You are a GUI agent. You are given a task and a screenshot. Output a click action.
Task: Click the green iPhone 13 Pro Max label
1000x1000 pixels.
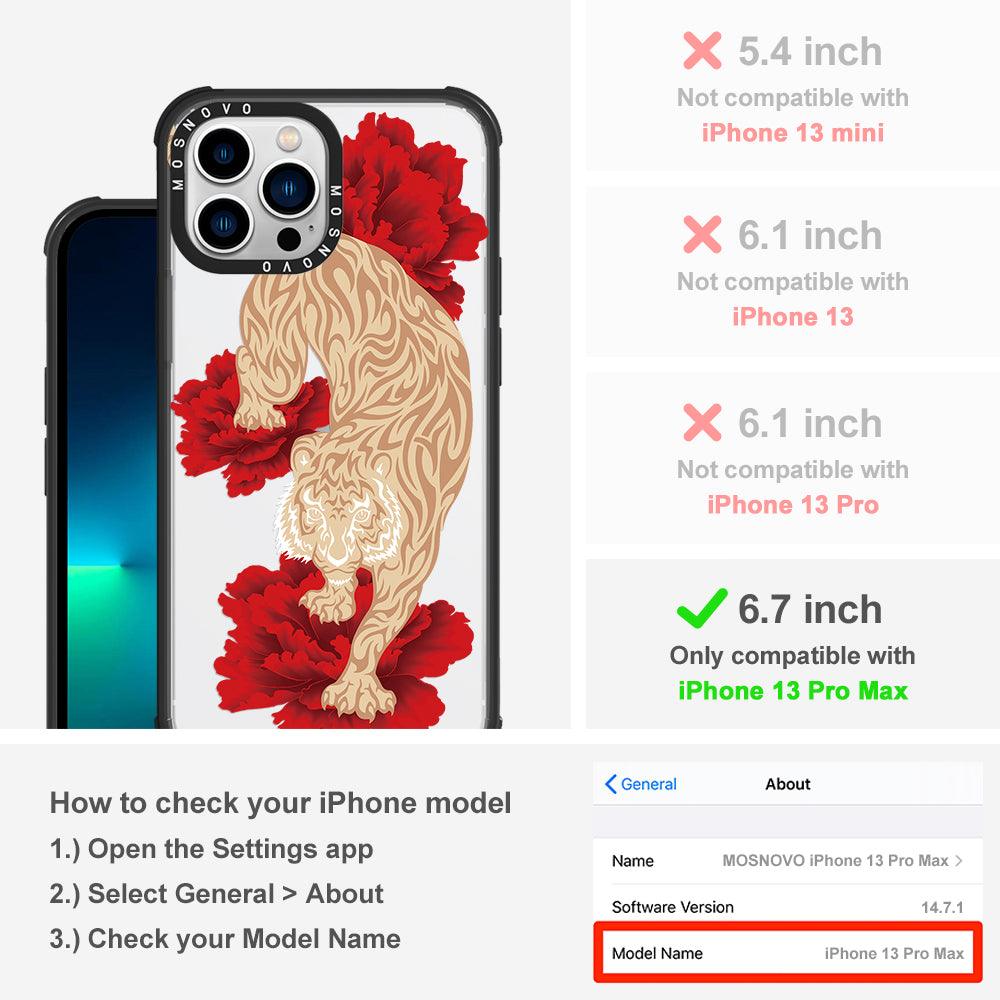click(793, 691)
